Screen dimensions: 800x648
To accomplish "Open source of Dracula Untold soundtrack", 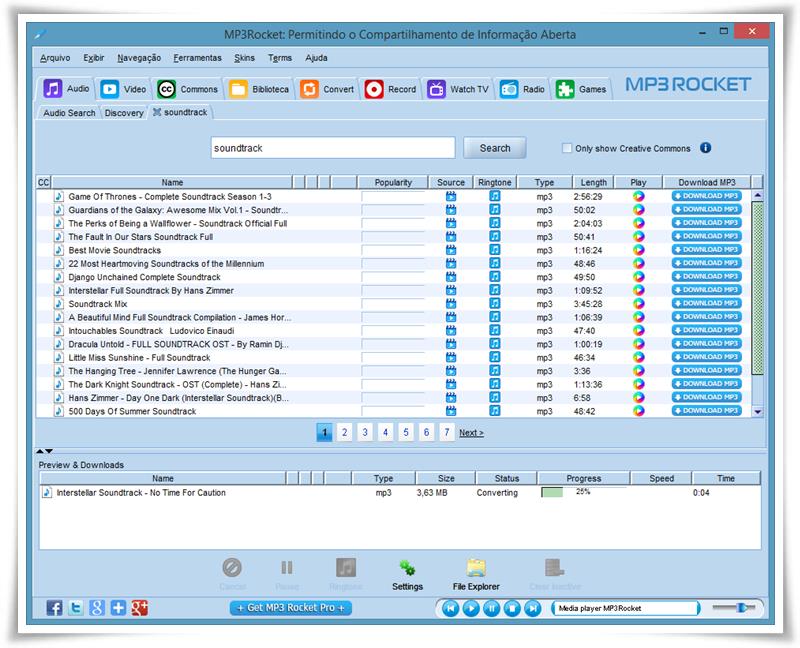I will pos(451,344).
